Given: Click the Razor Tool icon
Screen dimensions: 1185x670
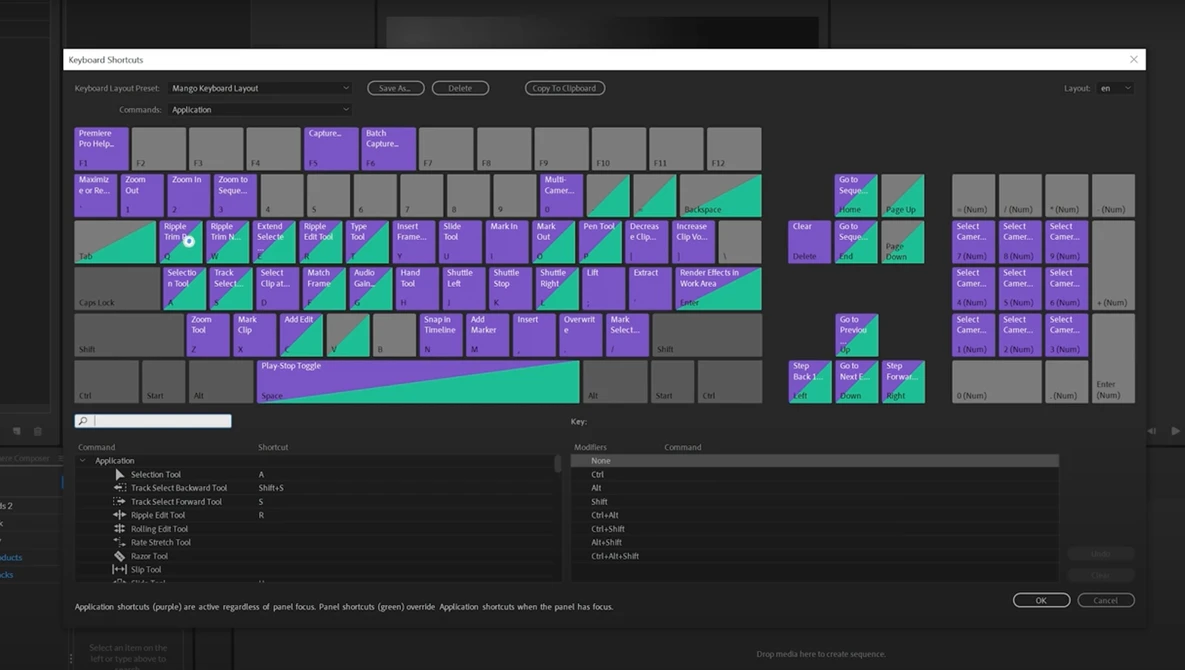Looking at the screenshot, I should (x=119, y=556).
